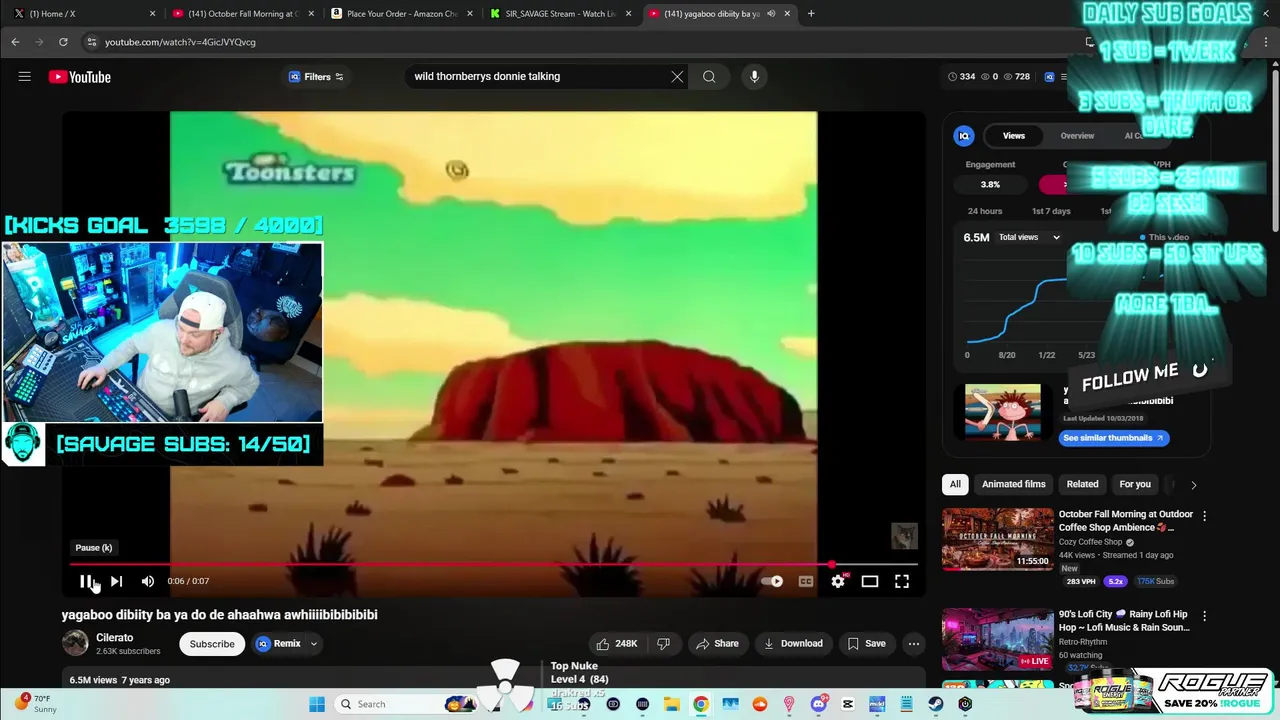Image resolution: width=1280 pixels, height=720 pixels.
Task: Open Chrome from the taskbar
Action: pyautogui.click(x=701, y=704)
